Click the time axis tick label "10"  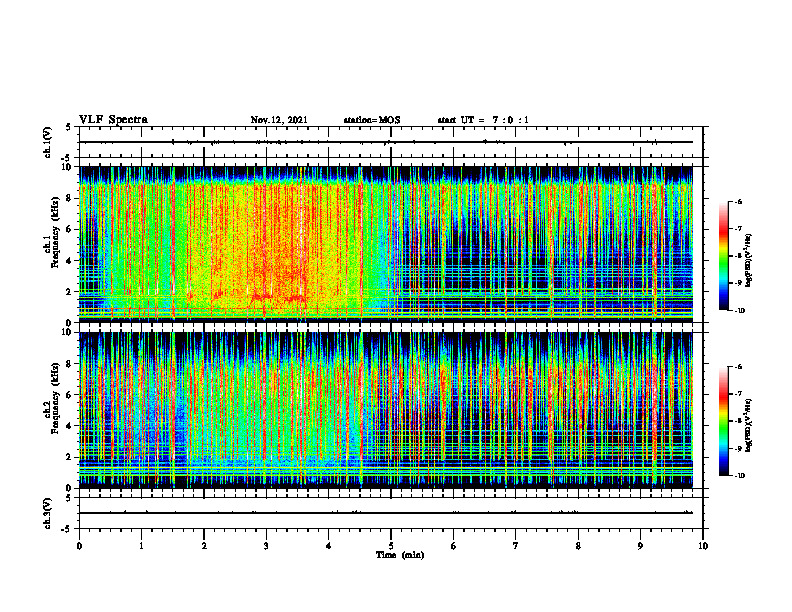point(703,546)
